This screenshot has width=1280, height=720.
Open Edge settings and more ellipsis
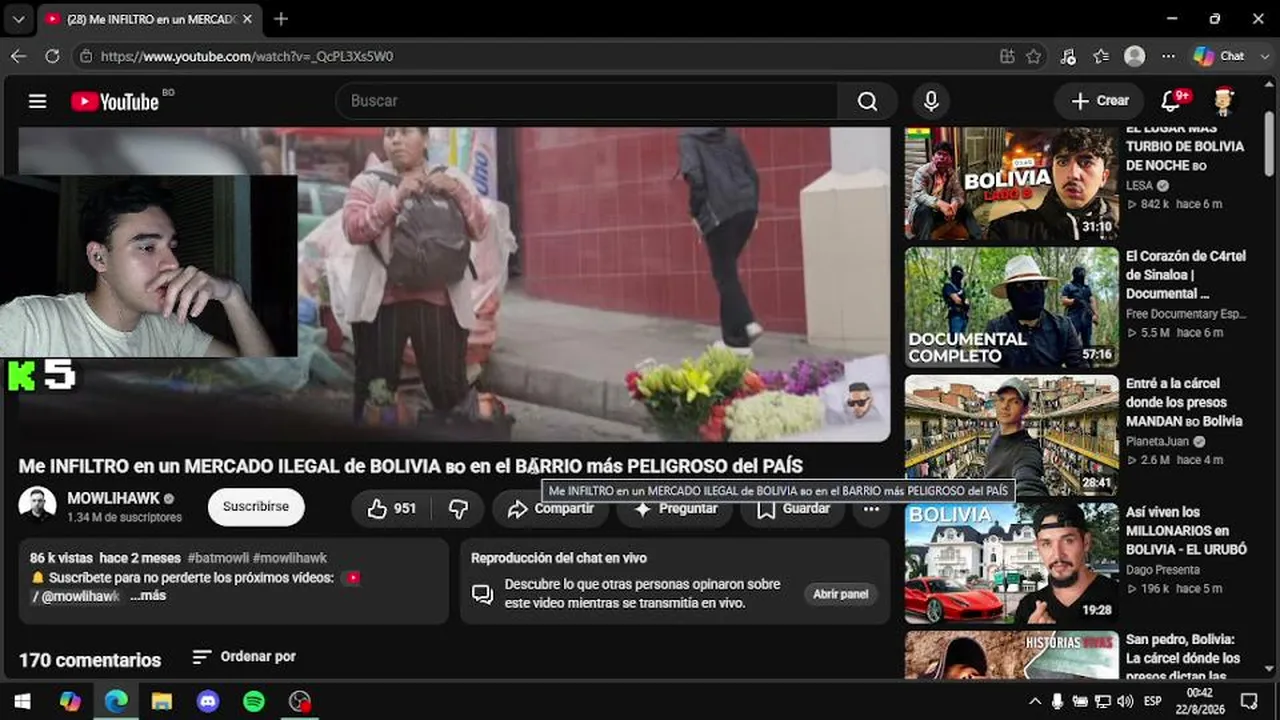[1168, 56]
